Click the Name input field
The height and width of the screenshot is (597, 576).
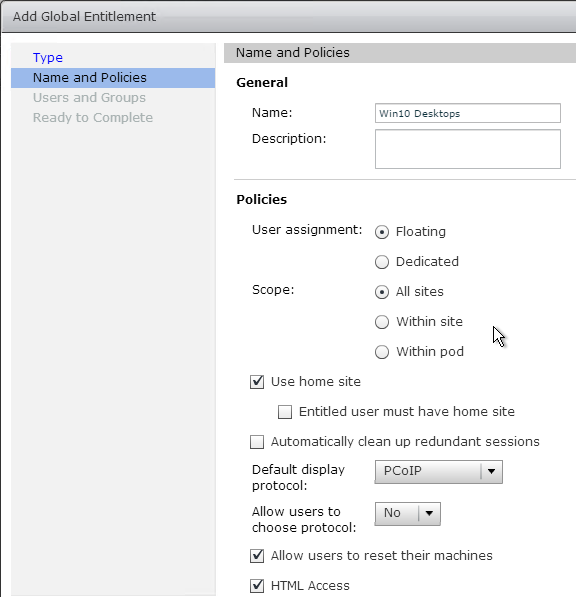pos(468,113)
